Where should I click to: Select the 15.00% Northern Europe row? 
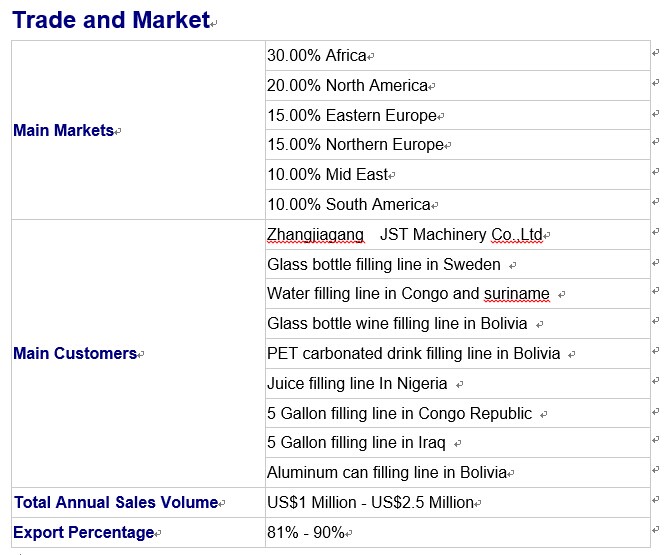point(458,145)
